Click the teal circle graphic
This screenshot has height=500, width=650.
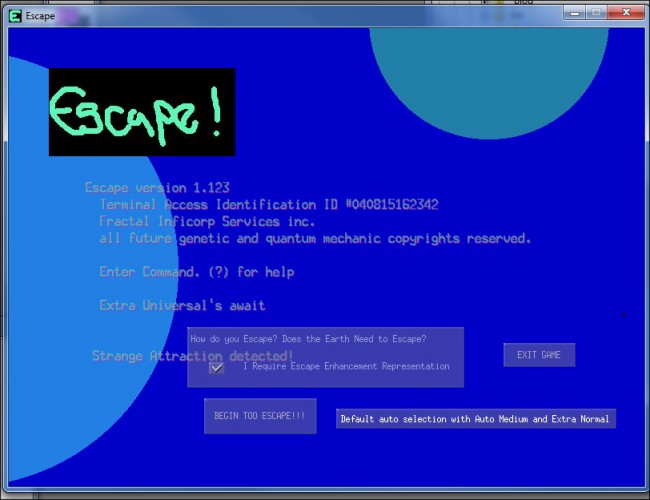tap(489, 79)
